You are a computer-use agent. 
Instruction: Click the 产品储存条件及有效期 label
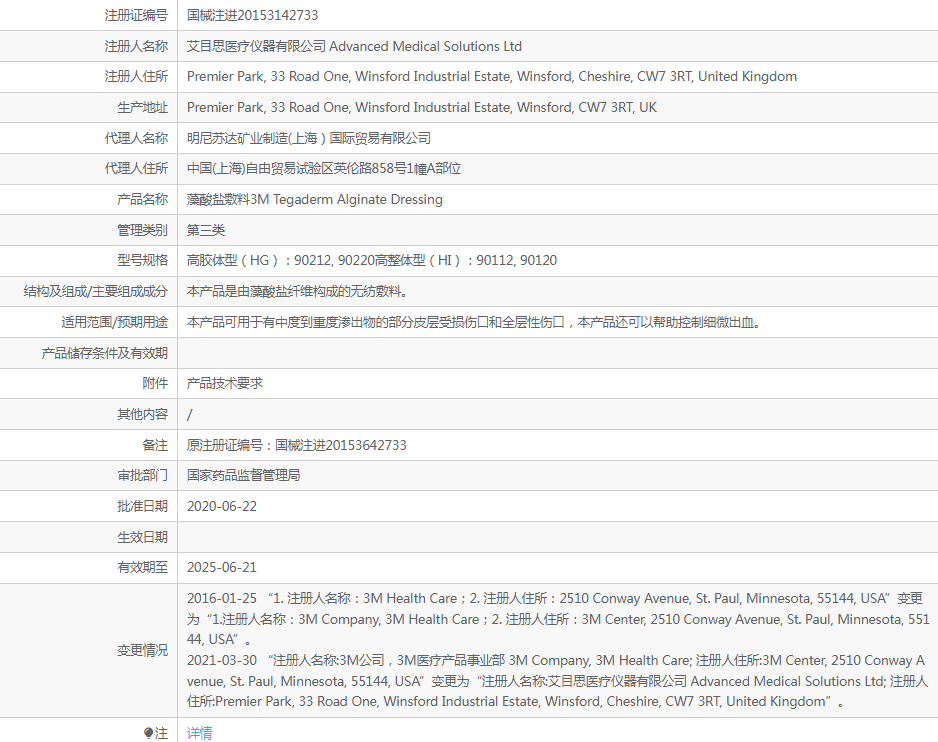(105, 353)
